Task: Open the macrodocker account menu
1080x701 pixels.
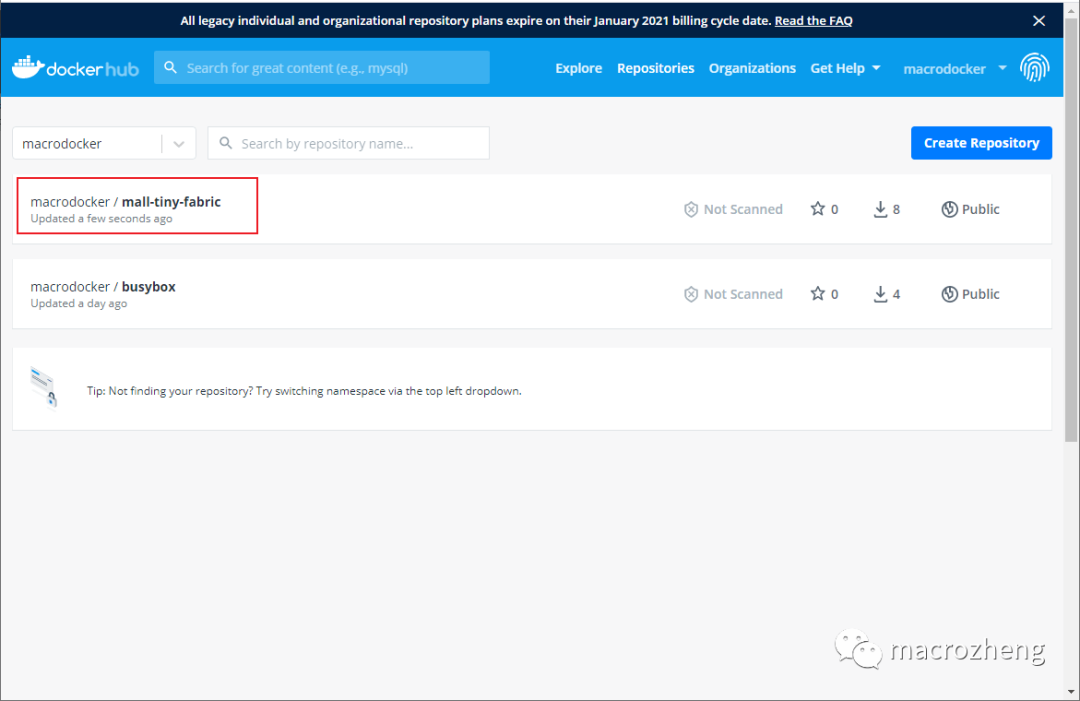Action: click(x=955, y=68)
